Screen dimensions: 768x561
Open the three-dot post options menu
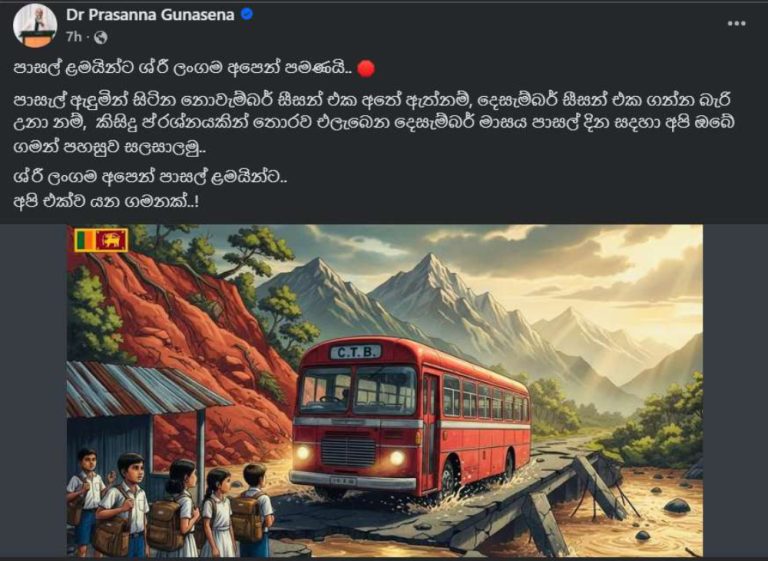point(736,24)
